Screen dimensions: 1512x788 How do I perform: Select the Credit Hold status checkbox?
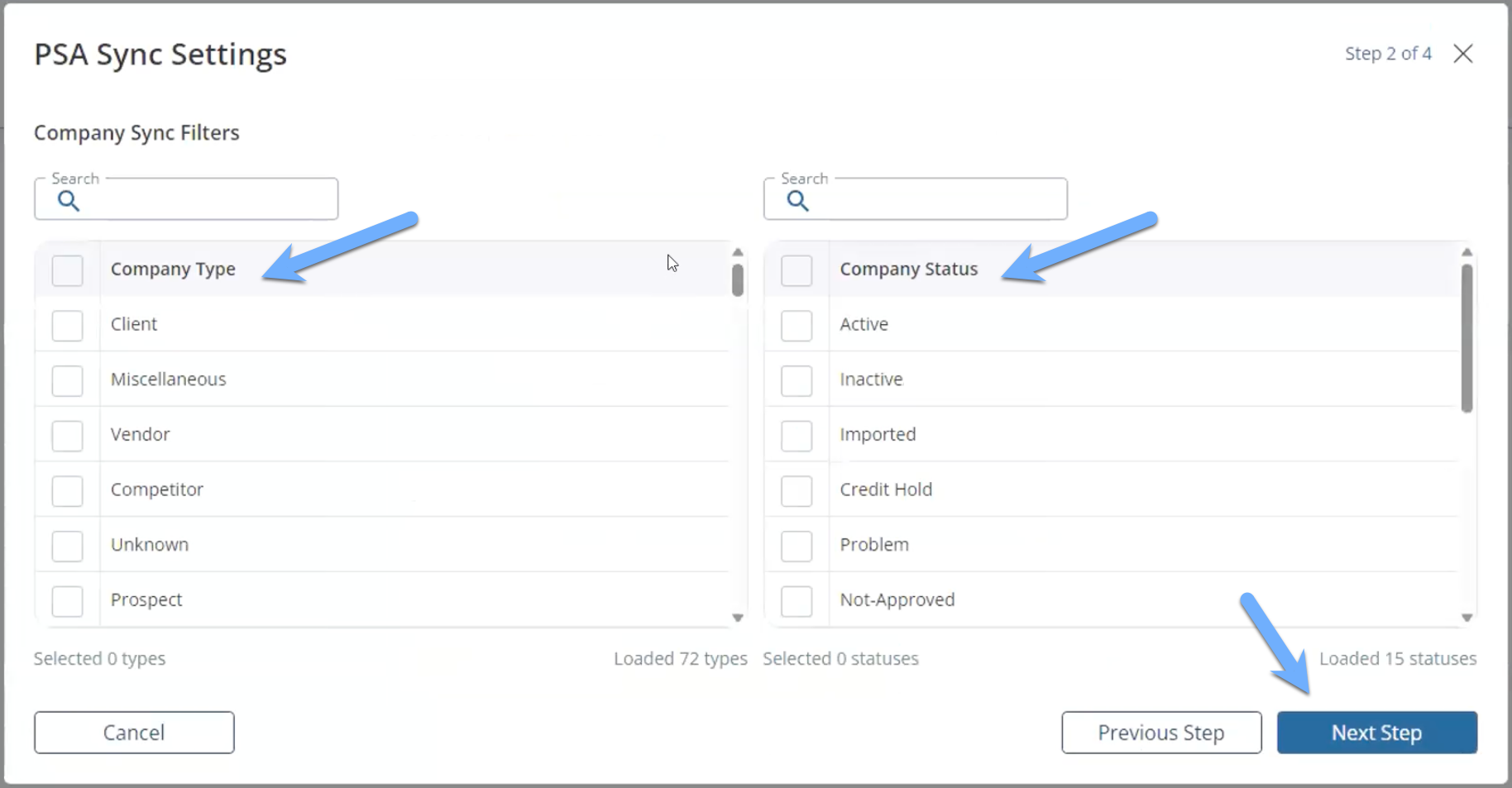797,490
